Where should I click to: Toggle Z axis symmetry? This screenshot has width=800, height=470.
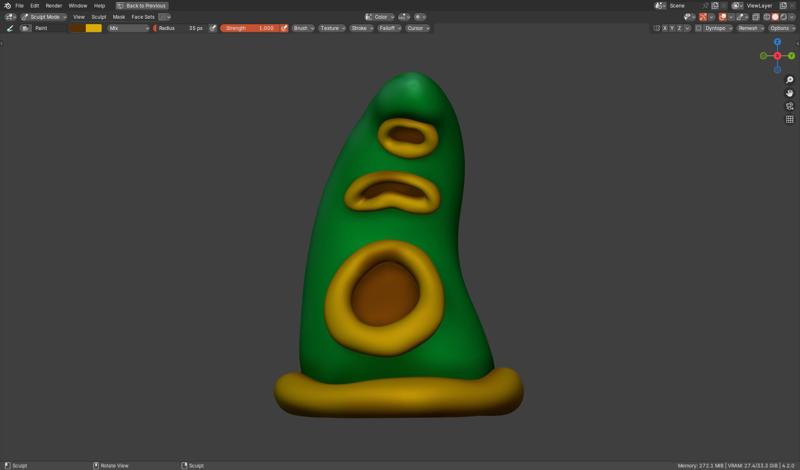[679, 28]
